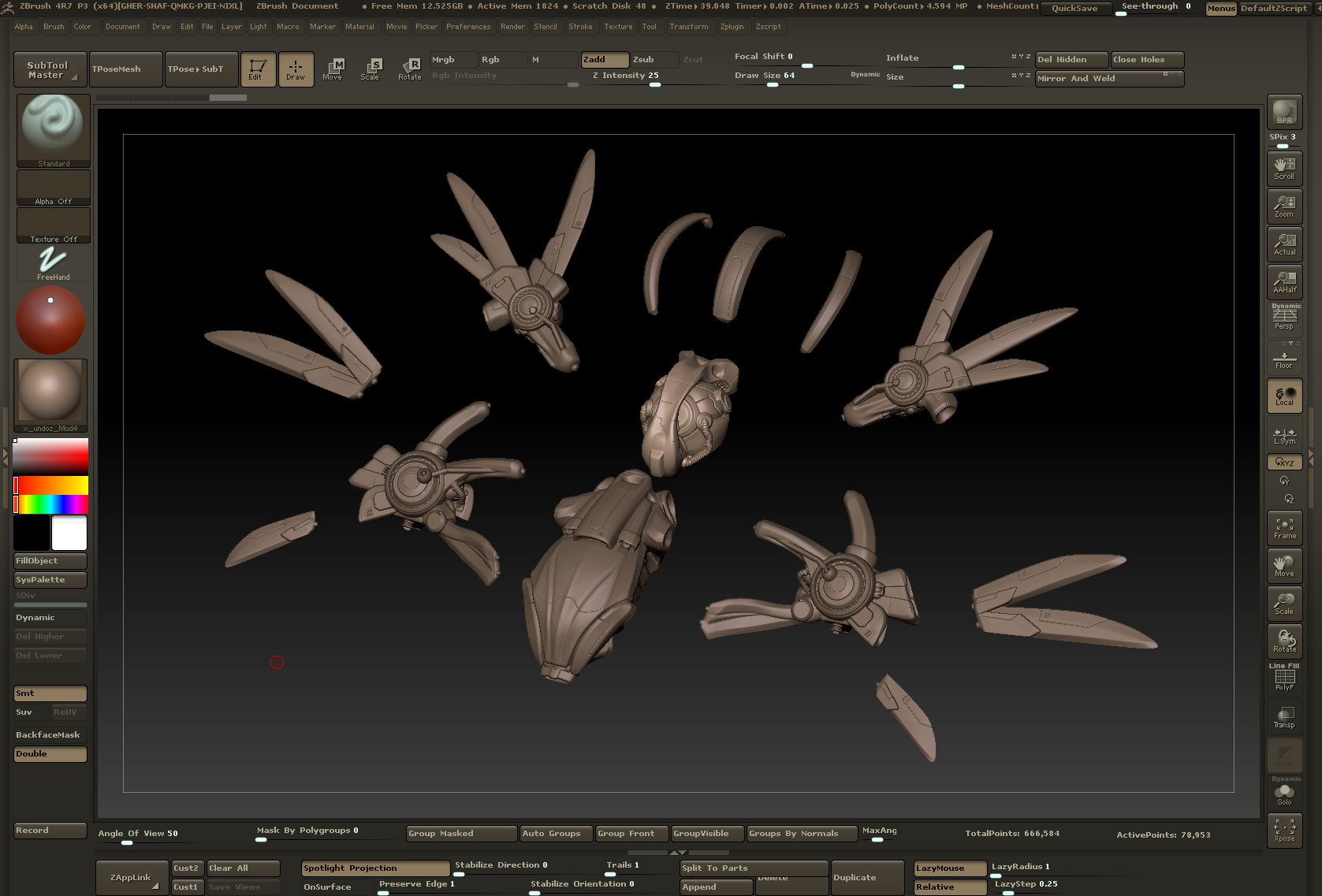Click Scale view icon in right shelf
Image resolution: width=1322 pixels, height=896 pixels.
pos(1284,604)
